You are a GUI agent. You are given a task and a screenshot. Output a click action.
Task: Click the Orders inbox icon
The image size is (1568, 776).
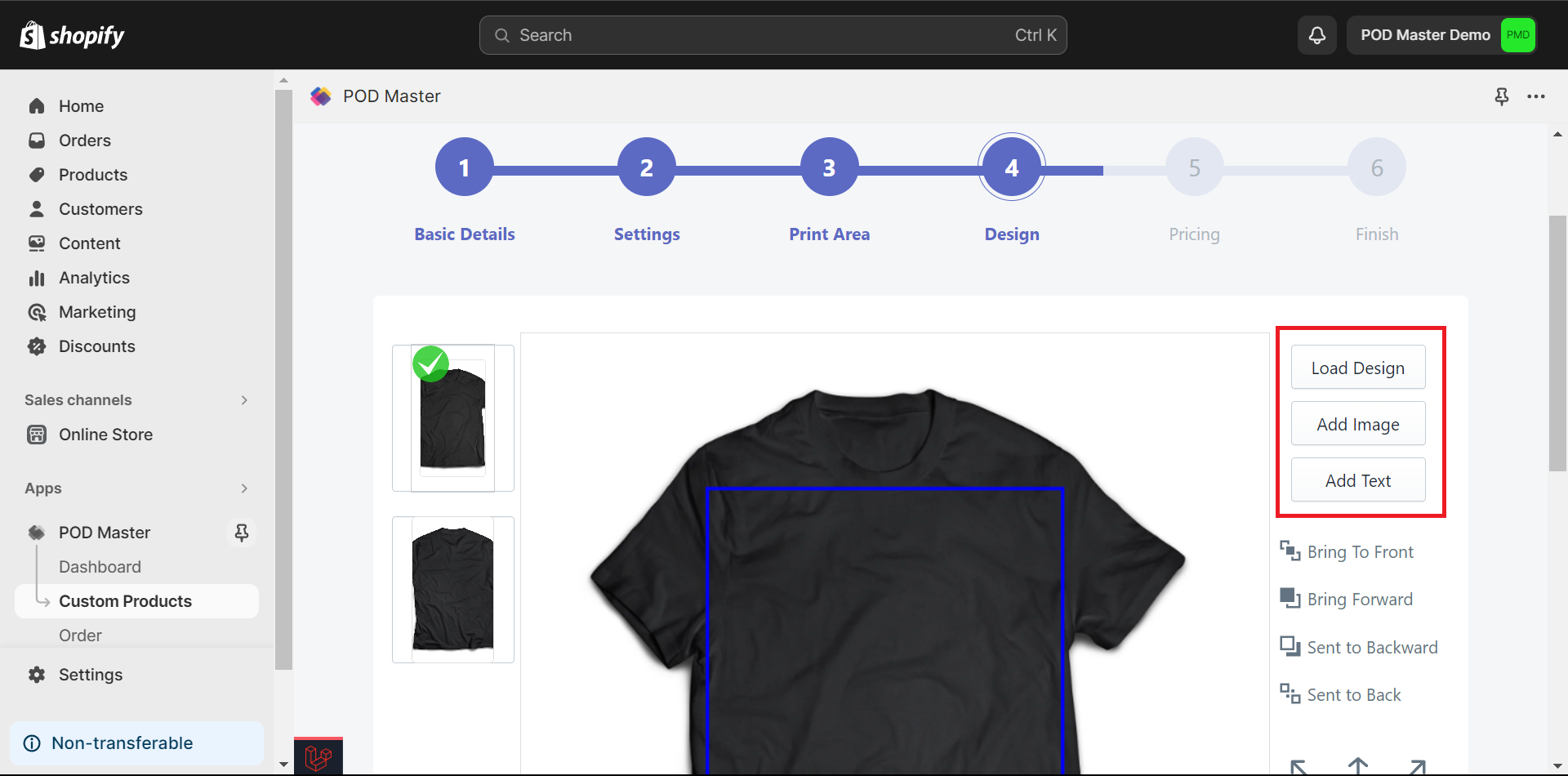[37, 140]
